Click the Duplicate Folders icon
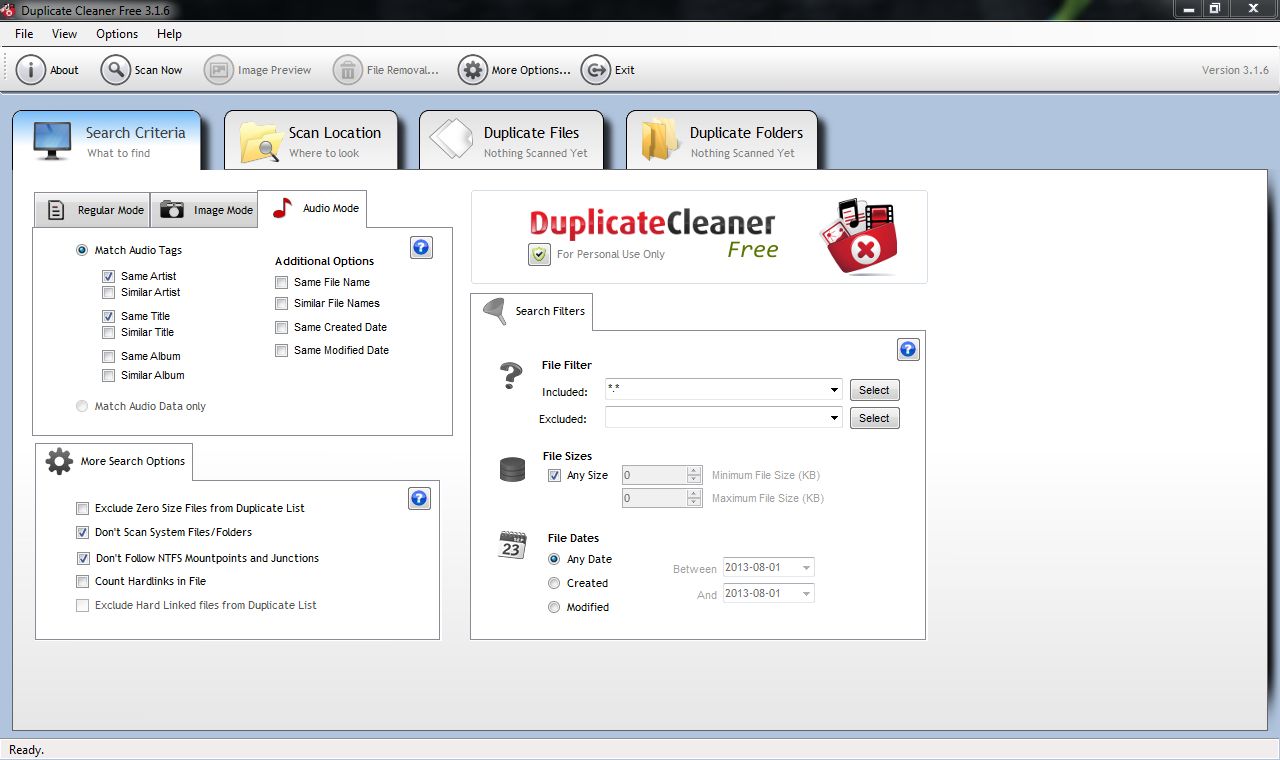 pyautogui.click(x=660, y=140)
